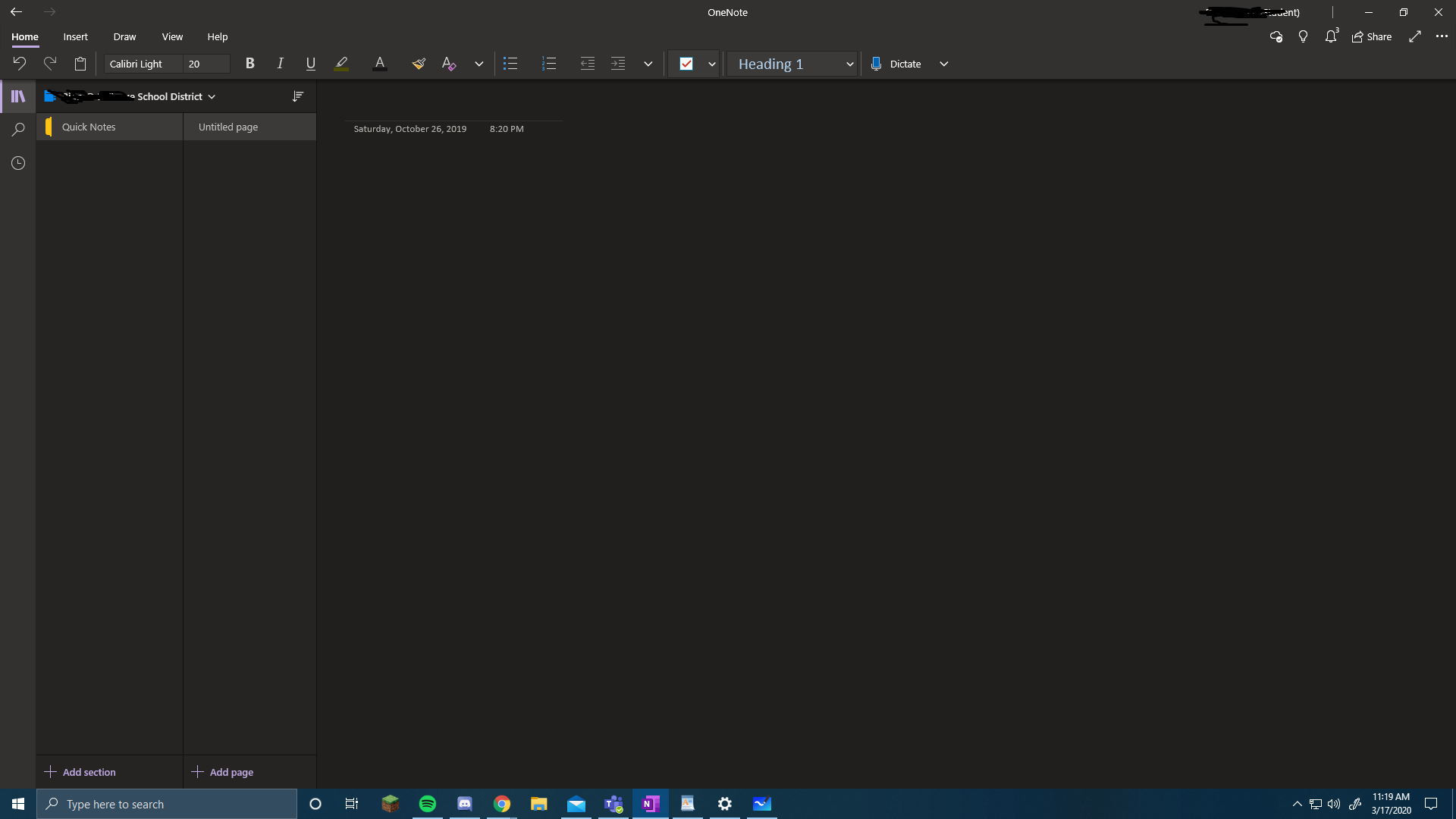Show the notebooks navigation pane icon

18,96
